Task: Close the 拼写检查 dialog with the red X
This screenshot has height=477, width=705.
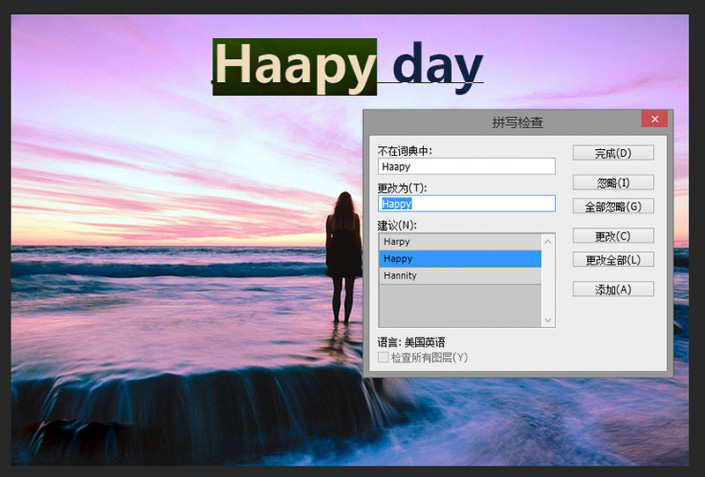Action: point(654,119)
